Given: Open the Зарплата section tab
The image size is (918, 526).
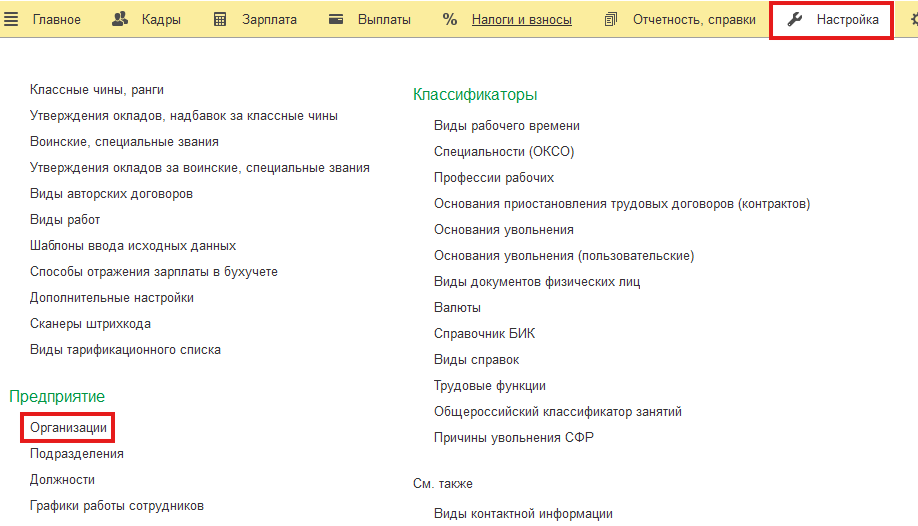Looking at the screenshot, I should tap(269, 20).
